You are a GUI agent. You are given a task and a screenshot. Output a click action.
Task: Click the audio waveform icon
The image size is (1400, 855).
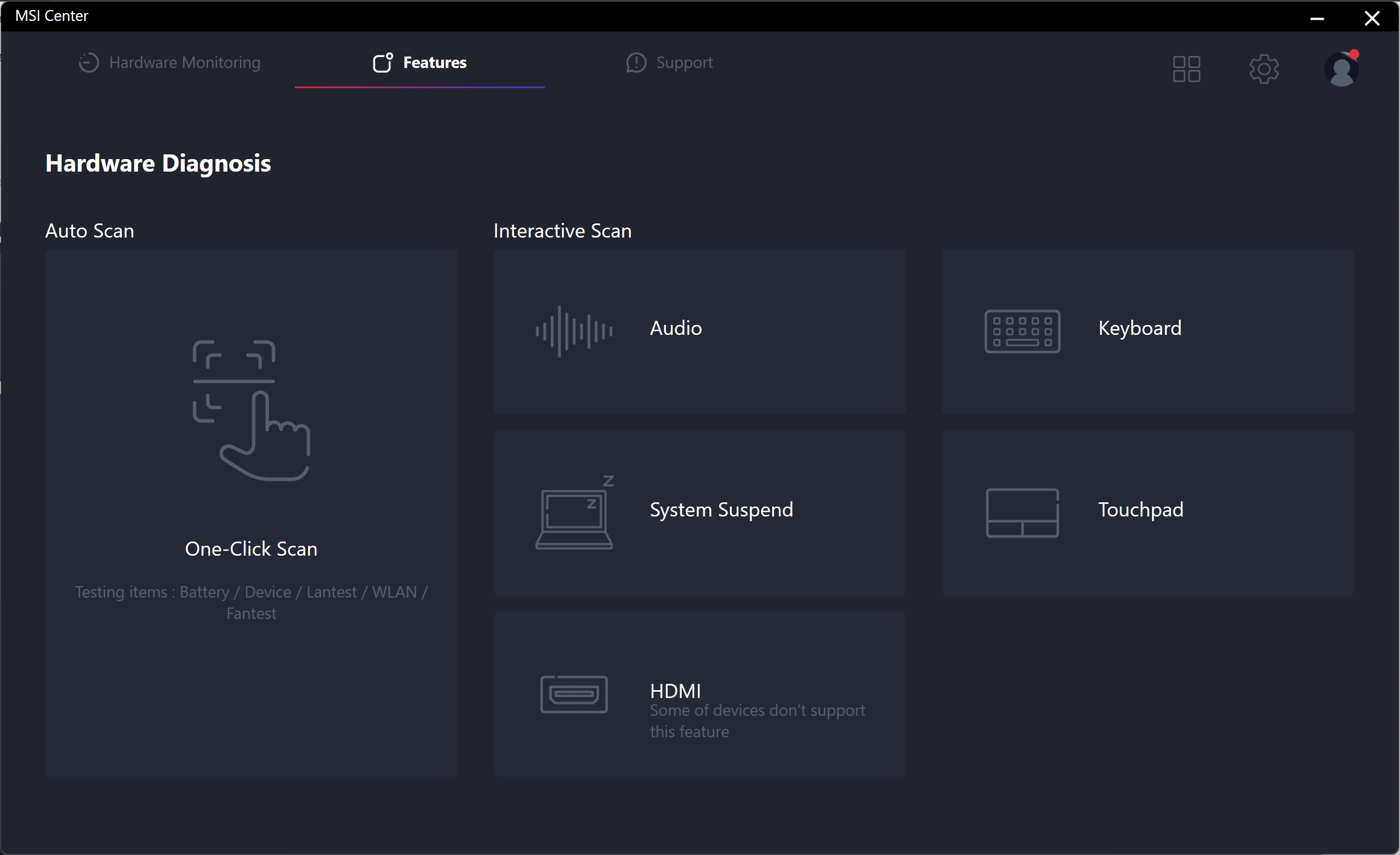click(574, 331)
